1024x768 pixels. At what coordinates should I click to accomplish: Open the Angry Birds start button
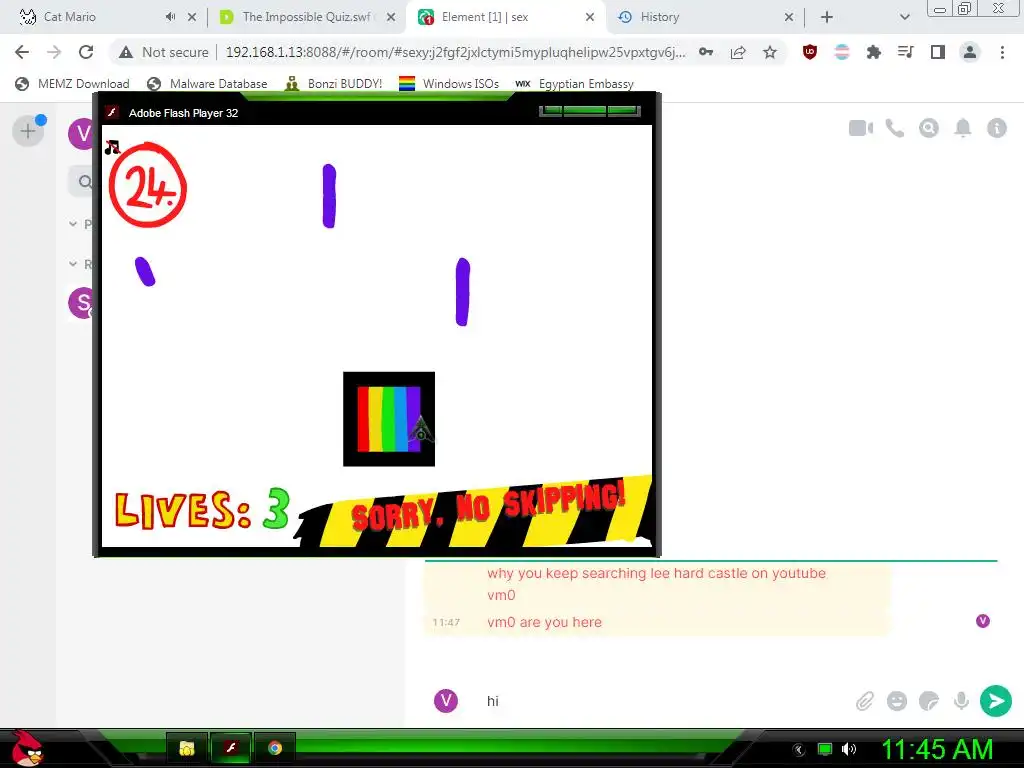(x=27, y=748)
